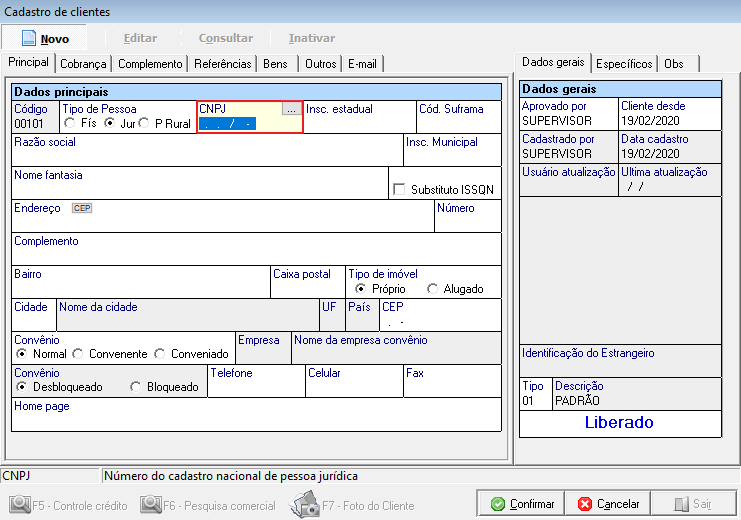
Task: Select the Fís person type radio
Action: tap(70, 123)
